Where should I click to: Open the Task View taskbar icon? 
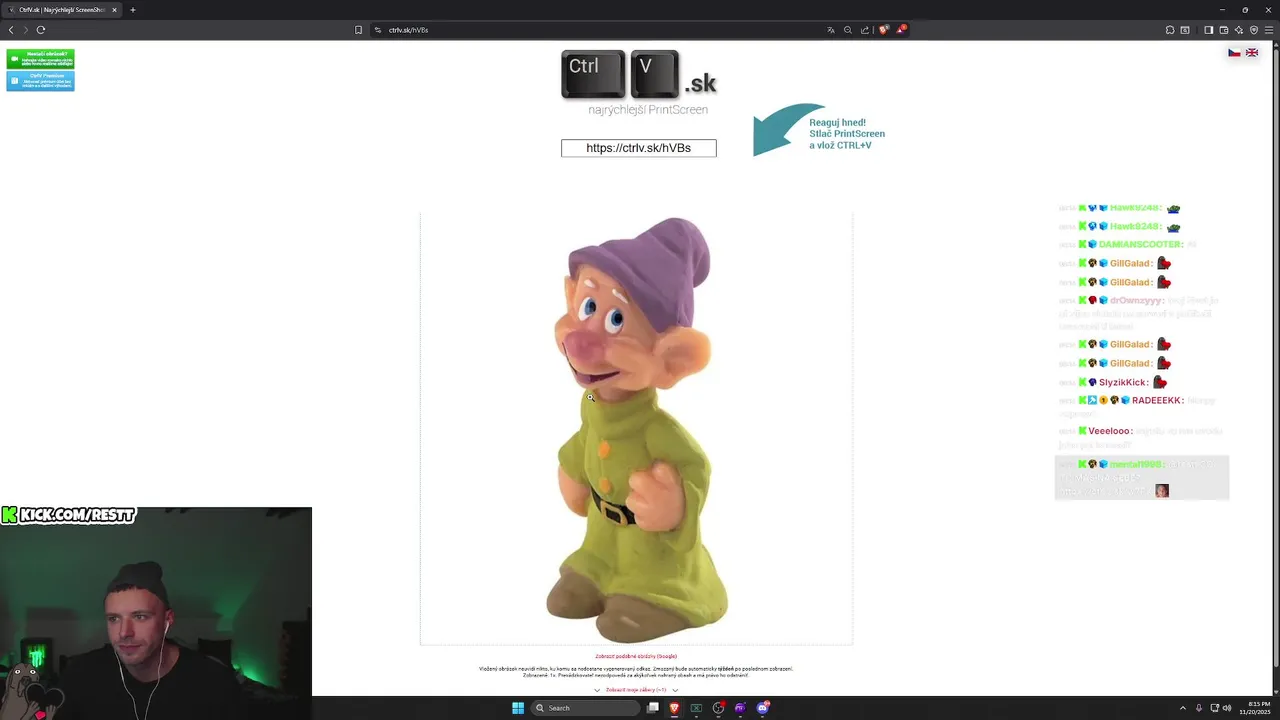(x=653, y=708)
